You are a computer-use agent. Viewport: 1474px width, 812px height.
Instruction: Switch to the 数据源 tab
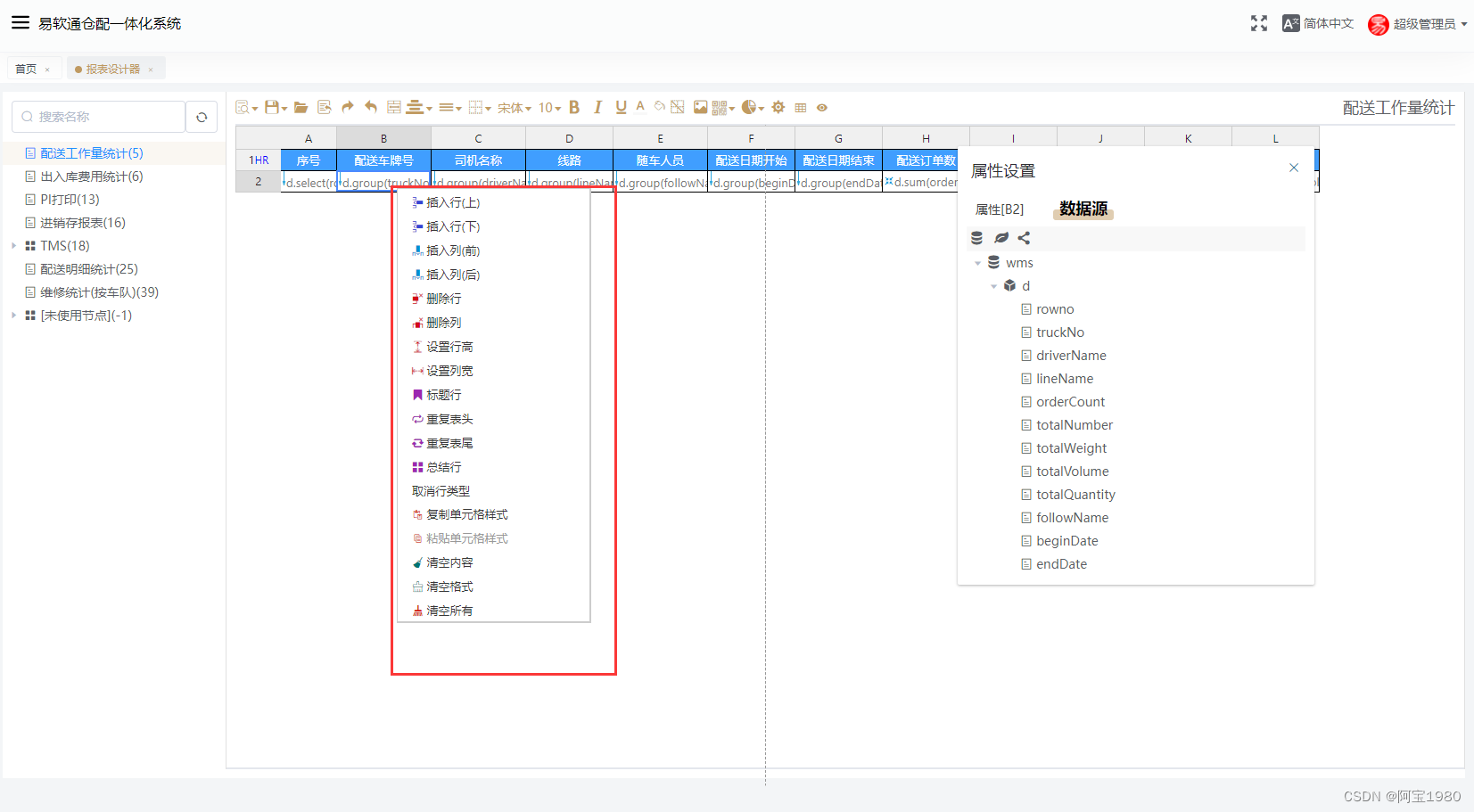click(x=1082, y=209)
